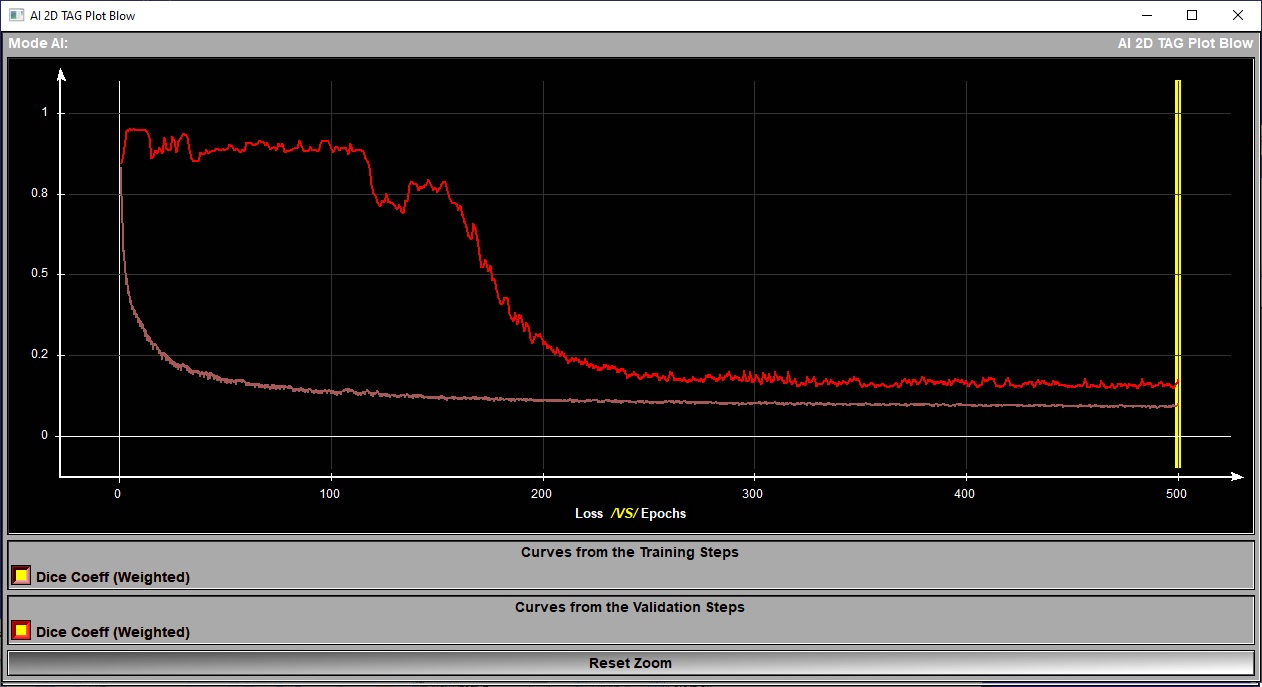This screenshot has width=1262, height=687.
Task: Click the x-axis tick label 100
Action: [331, 494]
